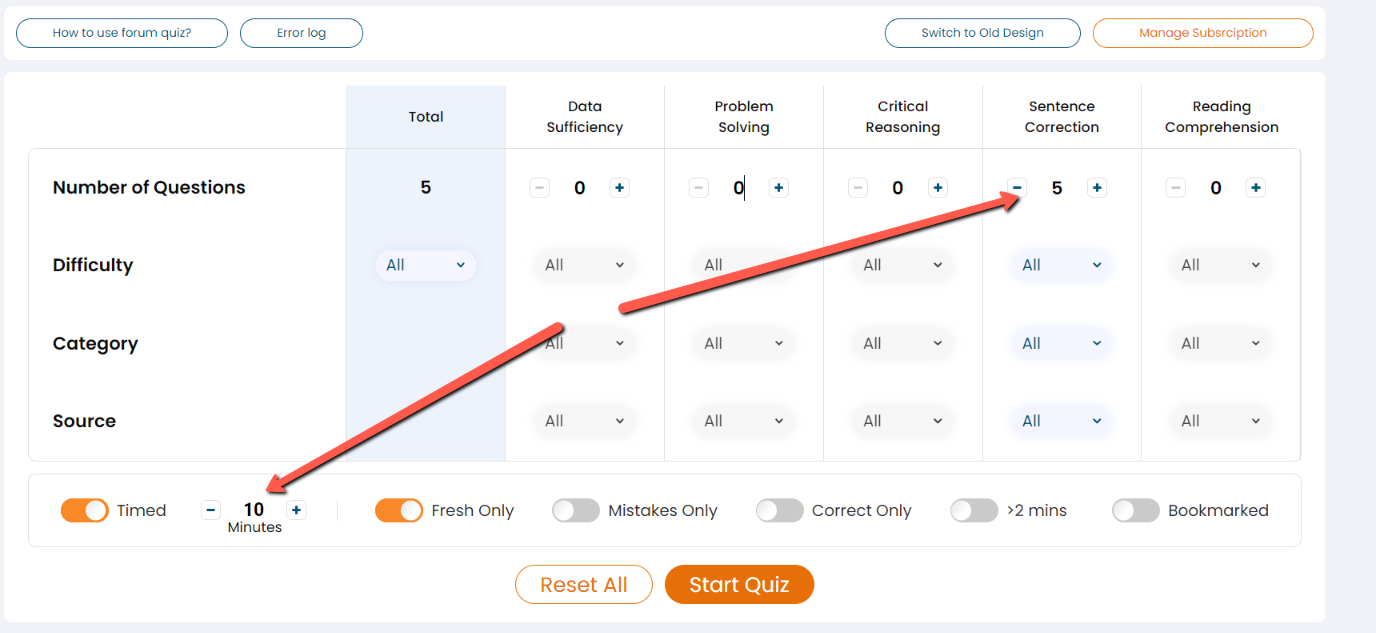The width and height of the screenshot is (1376, 633).
Task: Open the Error log page
Action: click(301, 33)
